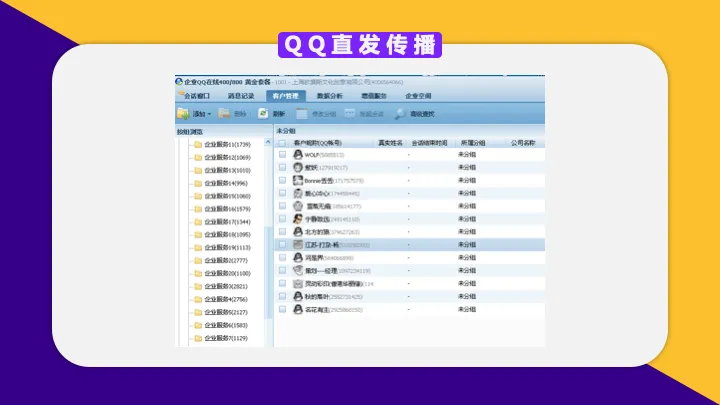
Task: Open 企业服务16(1579) group link
Action: point(228,209)
